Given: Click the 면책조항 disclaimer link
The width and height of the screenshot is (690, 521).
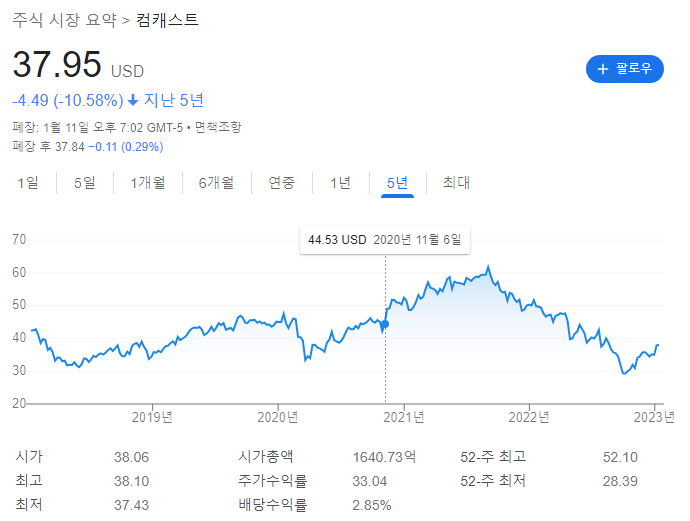Looking at the screenshot, I should click(218, 128).
